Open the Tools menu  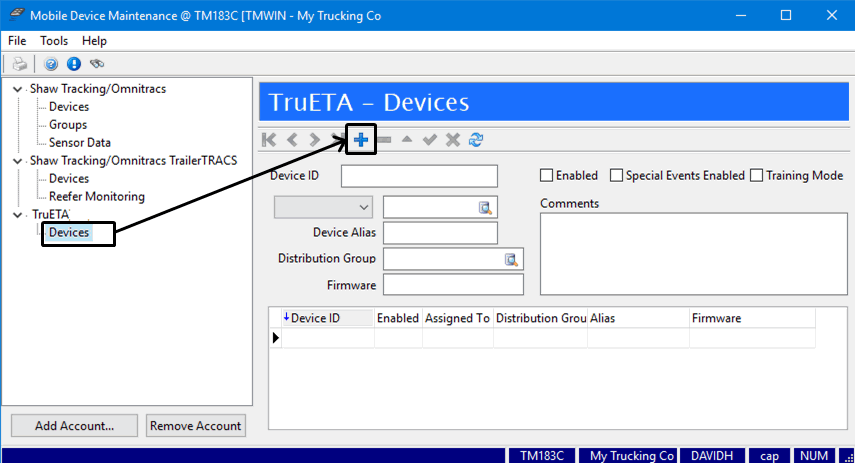click(x=54, y=41)
